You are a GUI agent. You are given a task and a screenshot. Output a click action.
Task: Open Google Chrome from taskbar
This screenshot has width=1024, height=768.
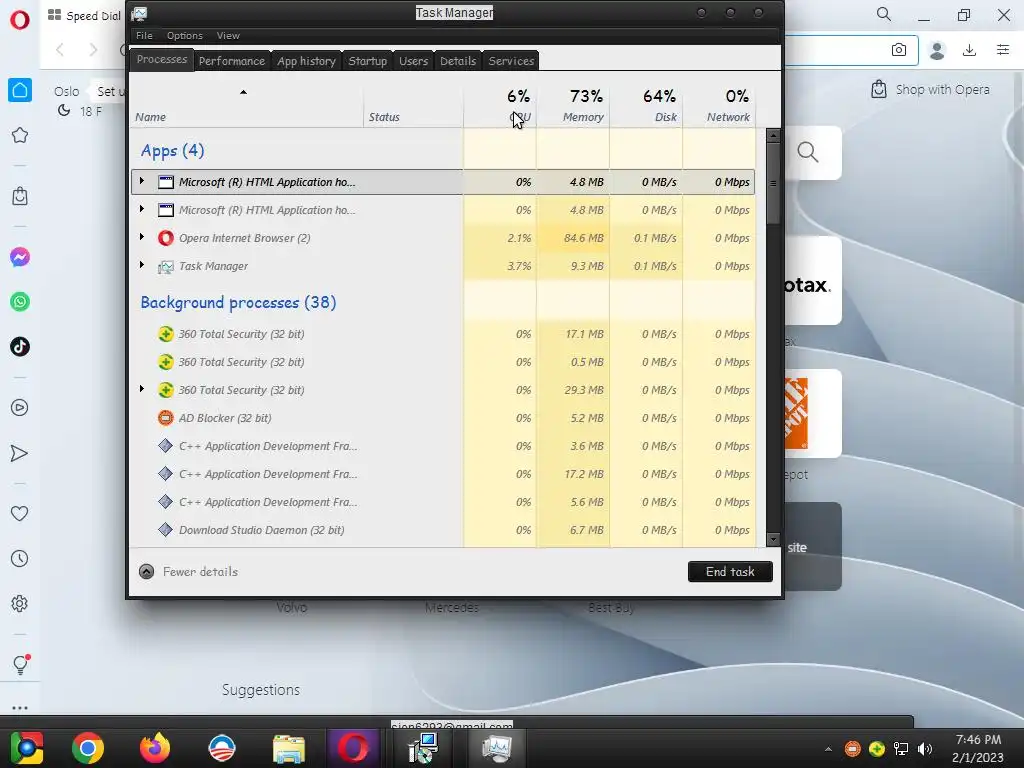(88, 748)
